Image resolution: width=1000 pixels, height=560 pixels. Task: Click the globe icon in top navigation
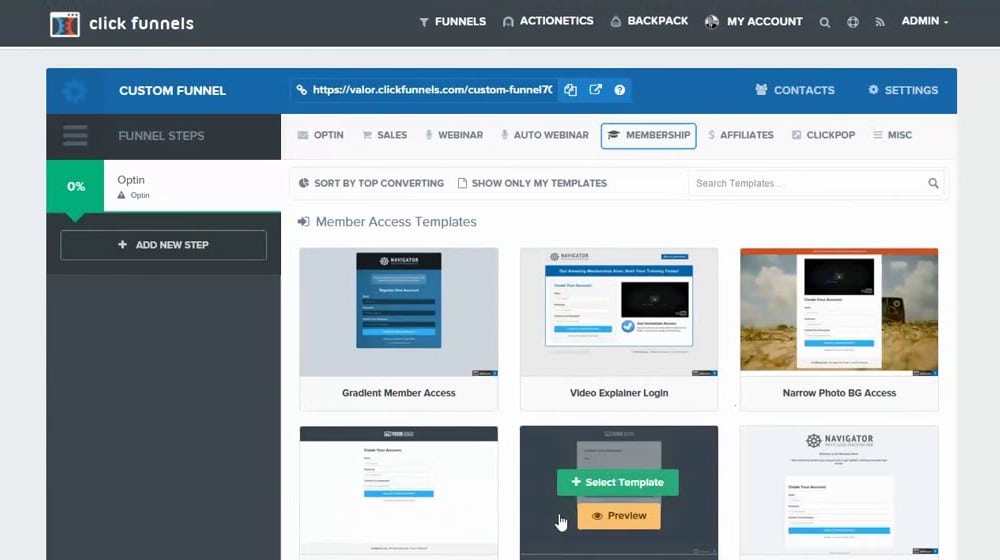click(x=853, y=22)
